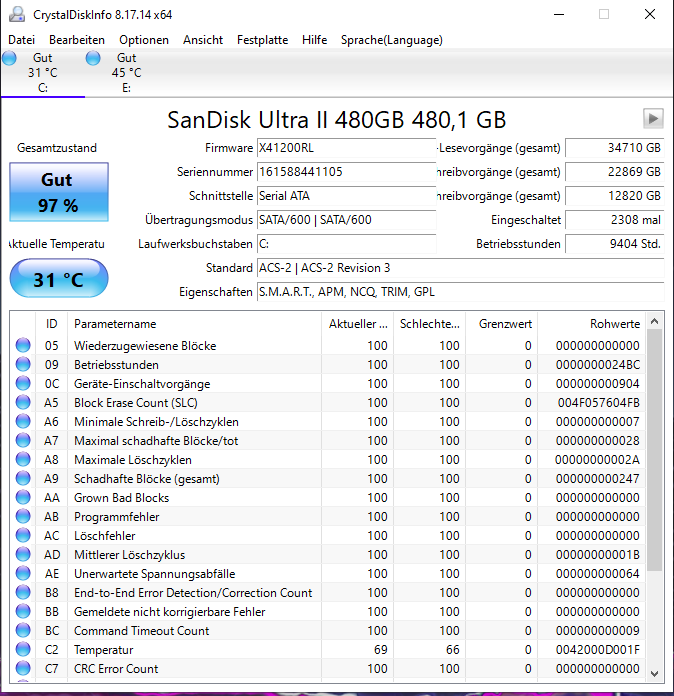This screenshot has height=696, width=674.
Task: Click the Rohwerte column header
Action: pyautogui.click(x=592, y=324)
